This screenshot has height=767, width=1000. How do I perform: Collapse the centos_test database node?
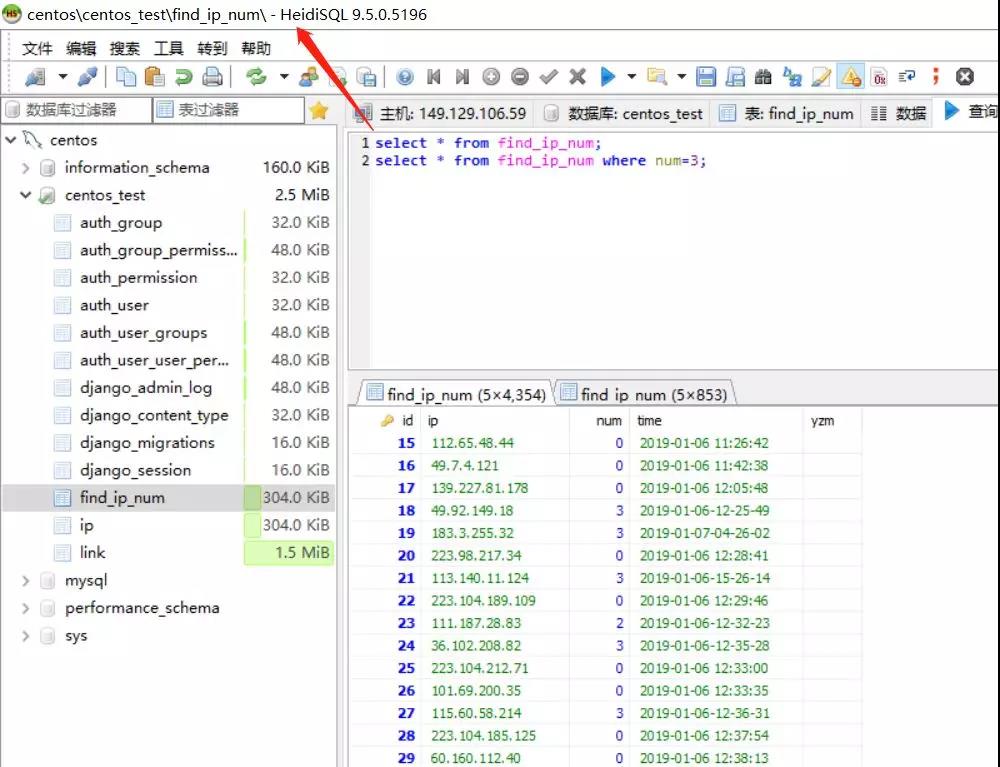(x=26, y=195)
